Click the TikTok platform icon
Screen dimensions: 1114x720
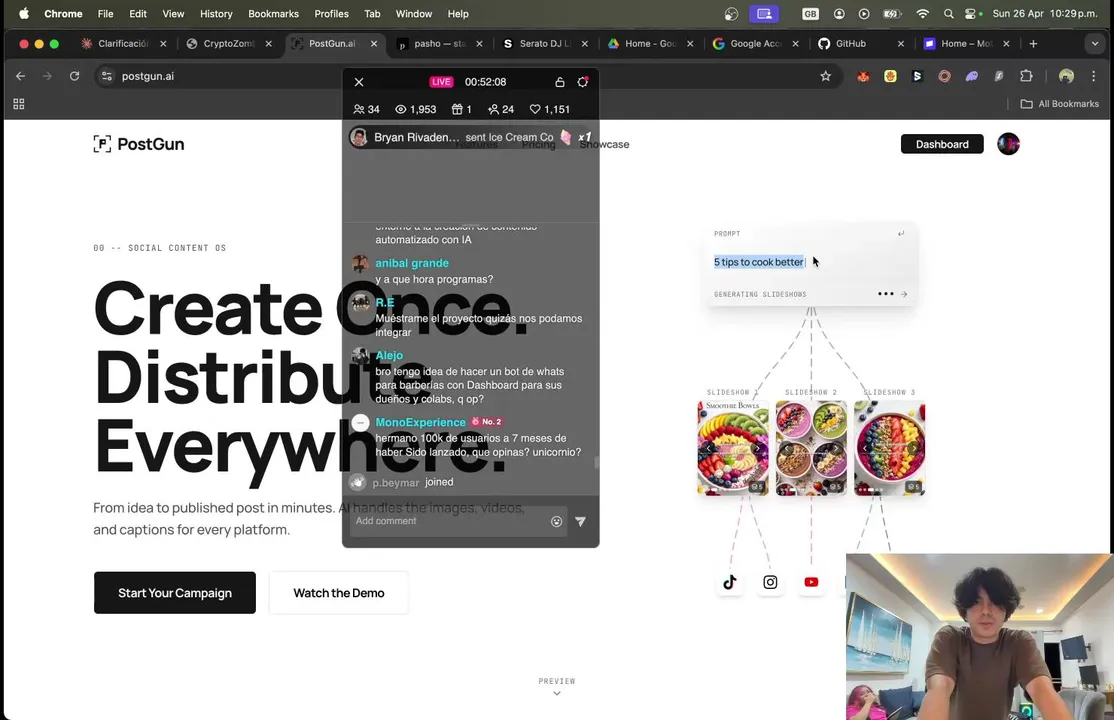pyautogui.click(x=730, y=582)
